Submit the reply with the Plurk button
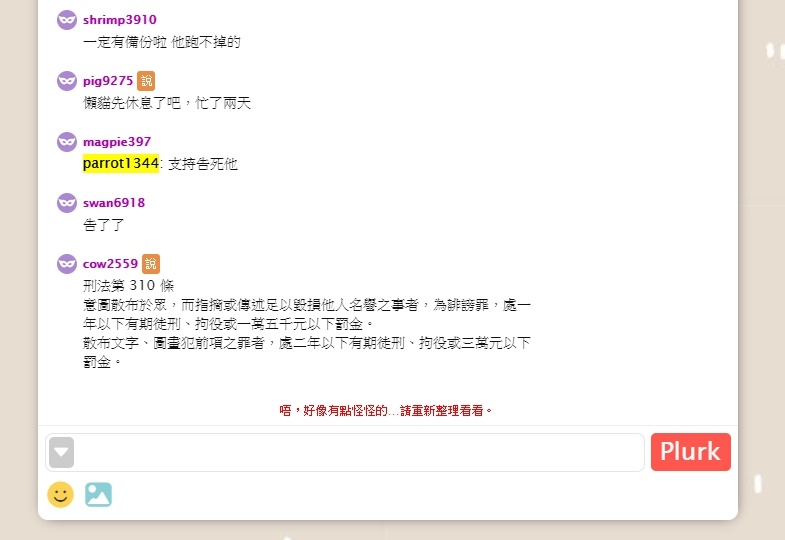The image size is (785, 540). pos(690,452)
